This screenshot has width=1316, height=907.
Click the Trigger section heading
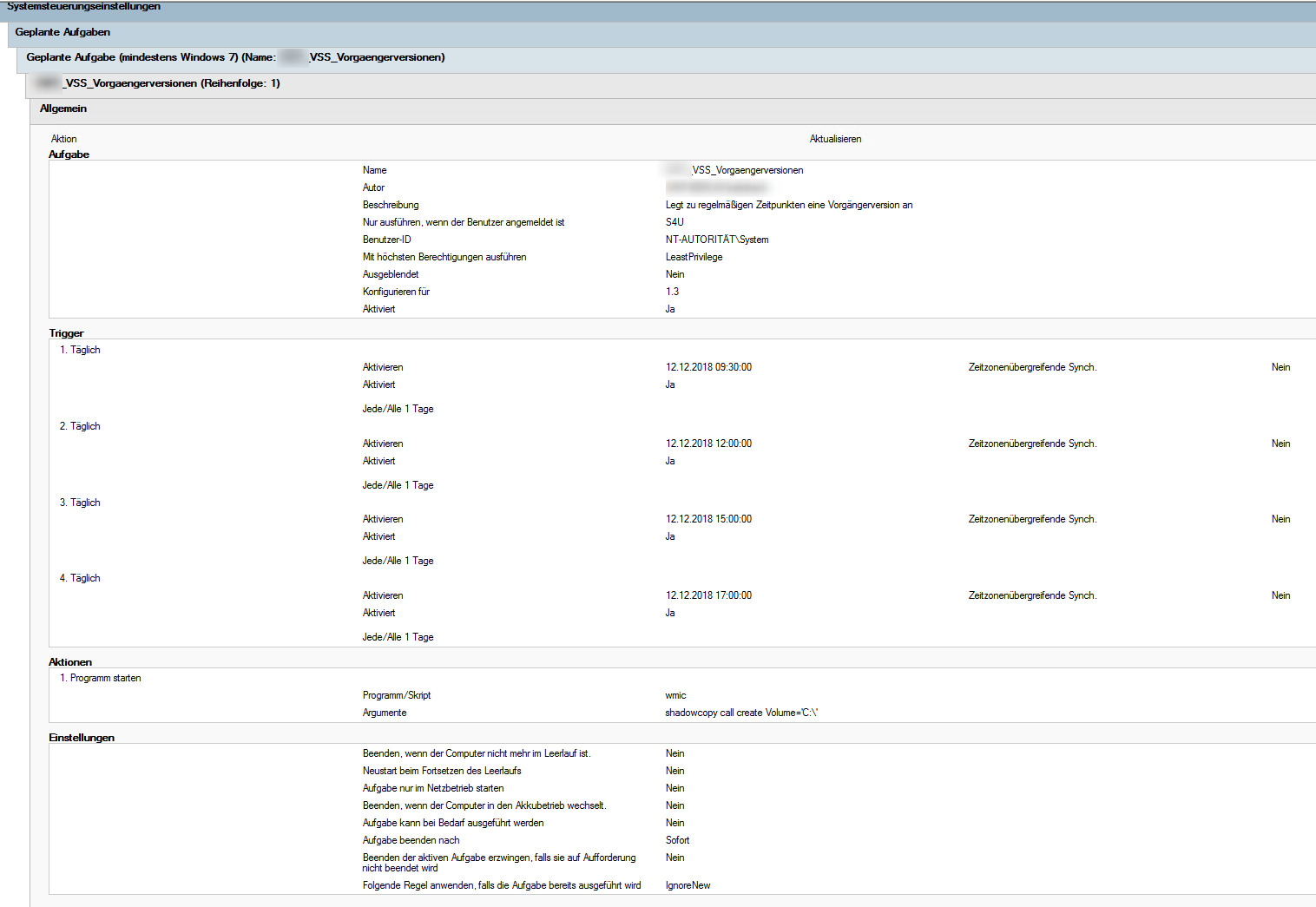click(x=66, y=333)
